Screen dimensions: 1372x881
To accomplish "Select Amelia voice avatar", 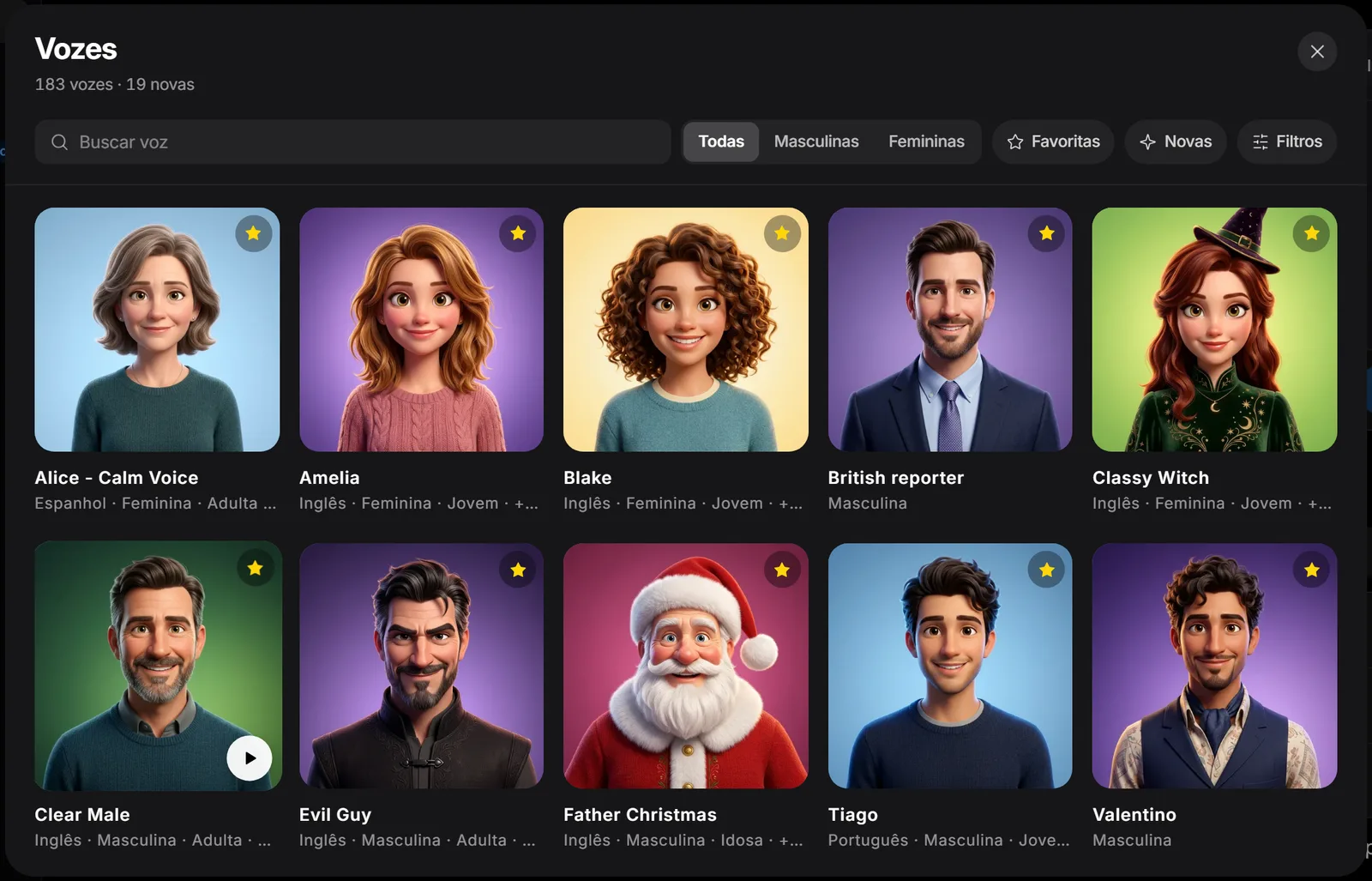I will pos(421,329).
